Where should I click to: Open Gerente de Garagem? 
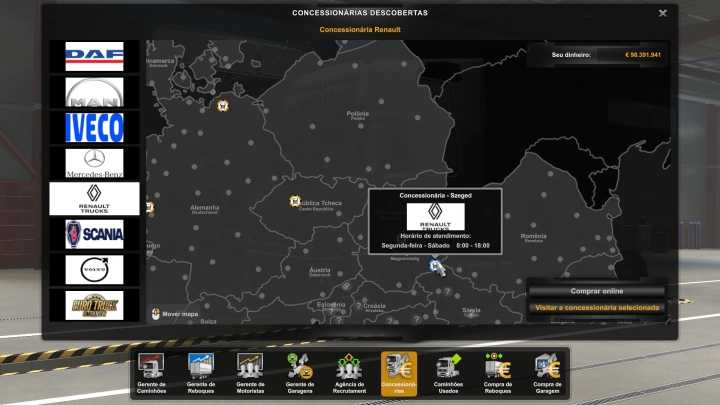(x=300, y=373)
